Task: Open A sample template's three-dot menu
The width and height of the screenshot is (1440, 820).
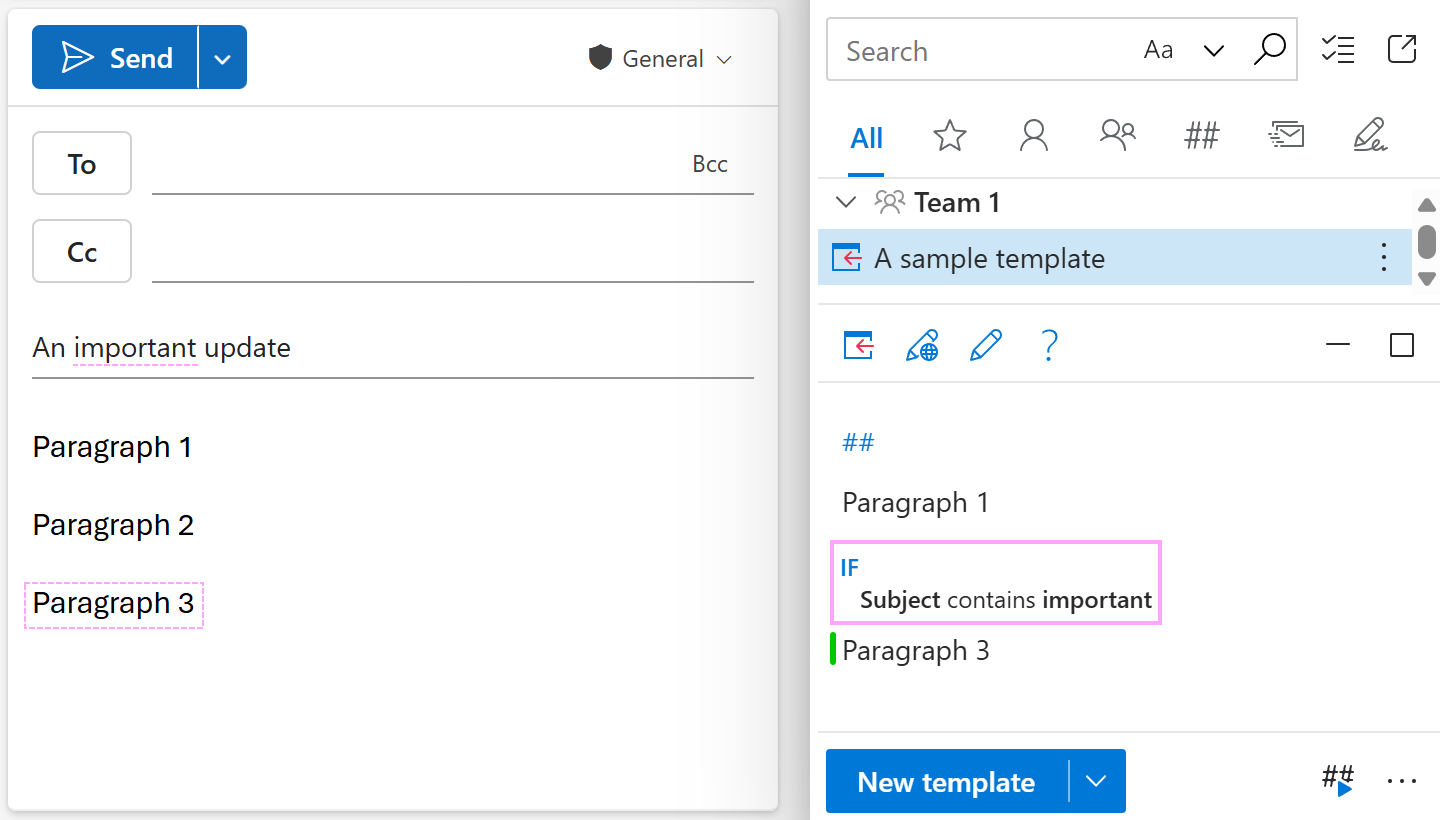Action: (x=1383, y=258)
